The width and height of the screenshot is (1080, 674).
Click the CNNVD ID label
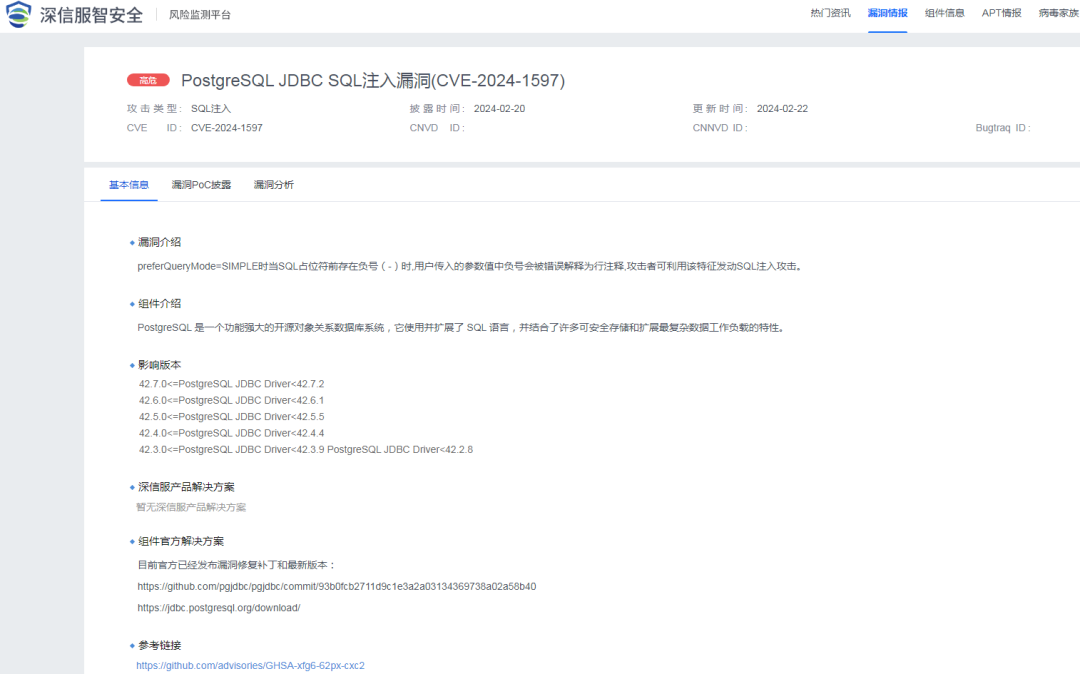[720, 128]
